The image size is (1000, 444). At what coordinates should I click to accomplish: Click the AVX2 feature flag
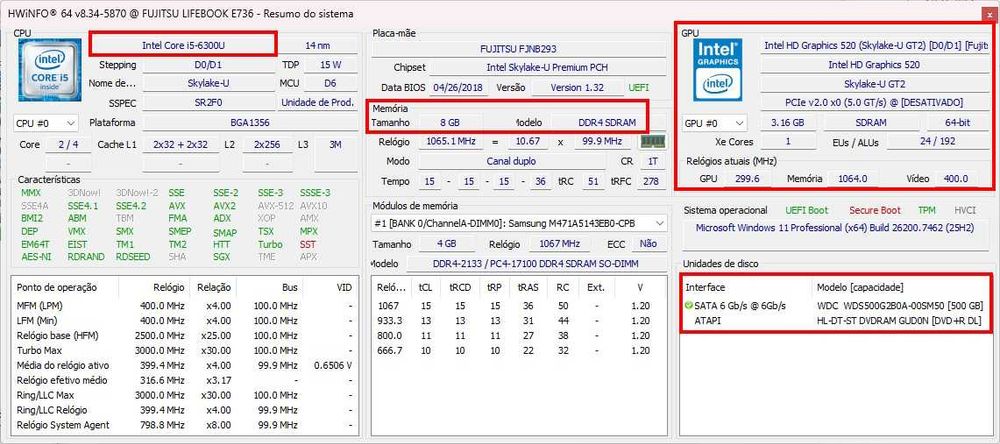[224, 206]
